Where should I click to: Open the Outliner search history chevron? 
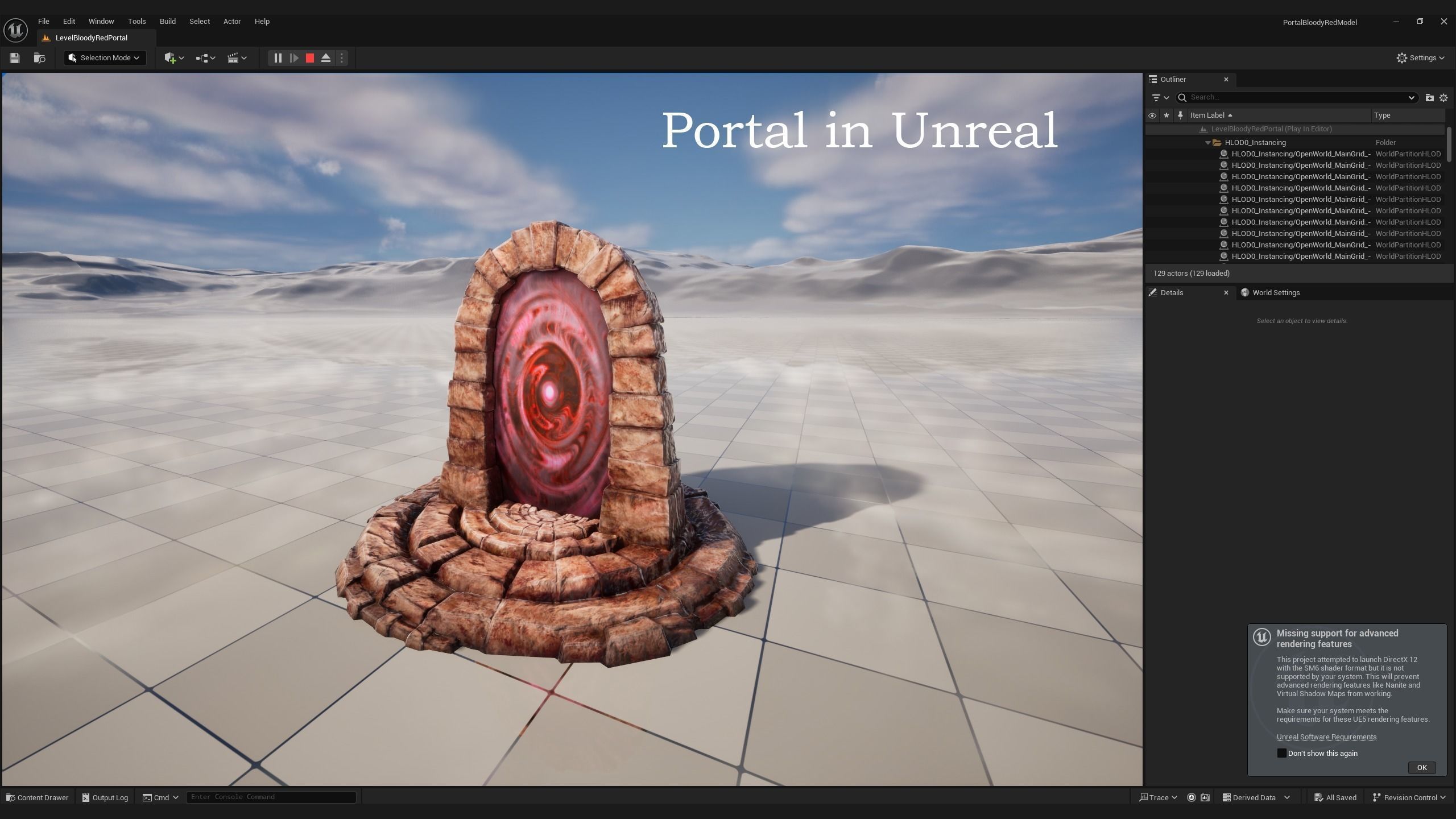coord(1411,98)
